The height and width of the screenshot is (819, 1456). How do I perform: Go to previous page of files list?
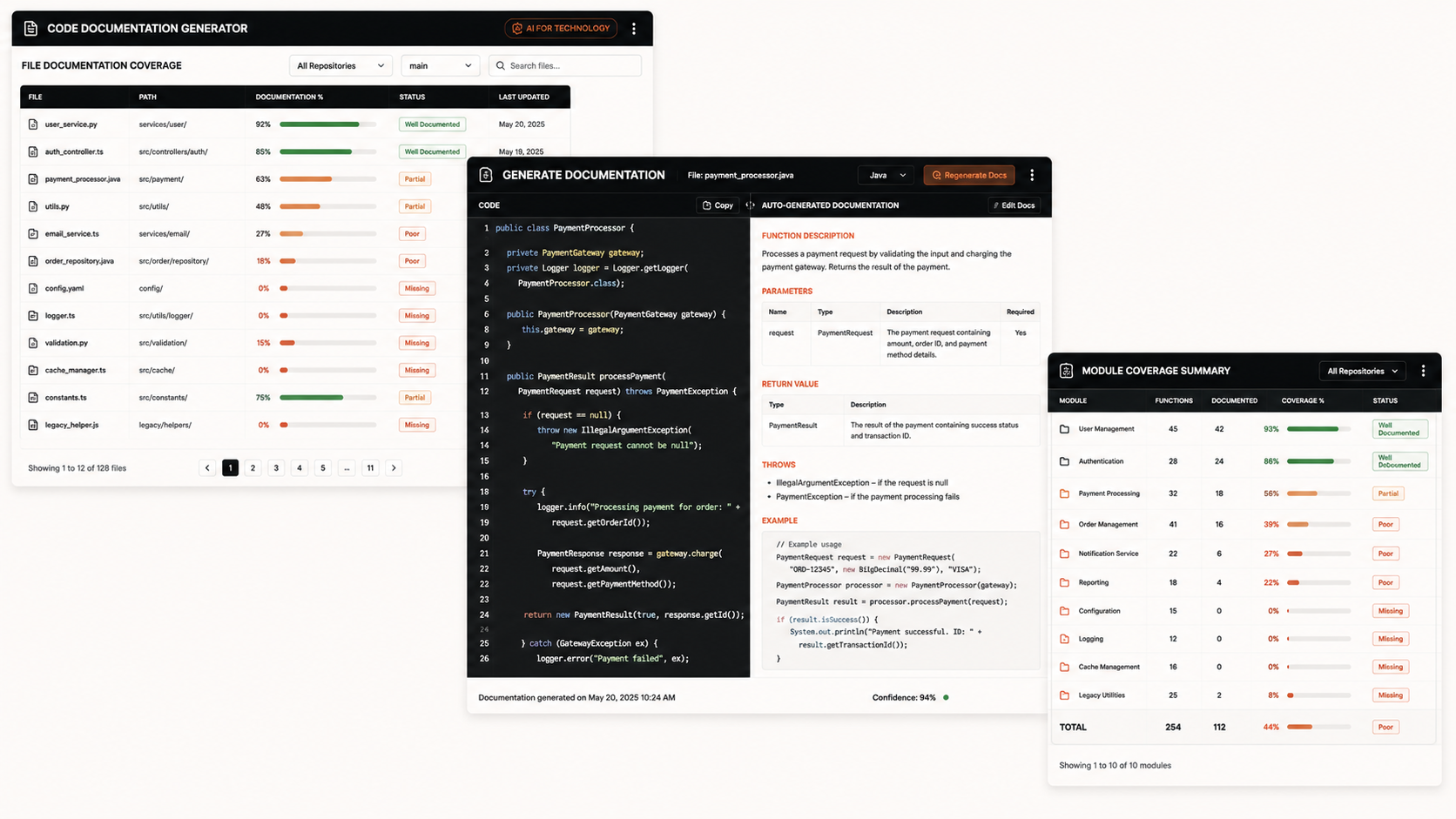tap(207, 468)
